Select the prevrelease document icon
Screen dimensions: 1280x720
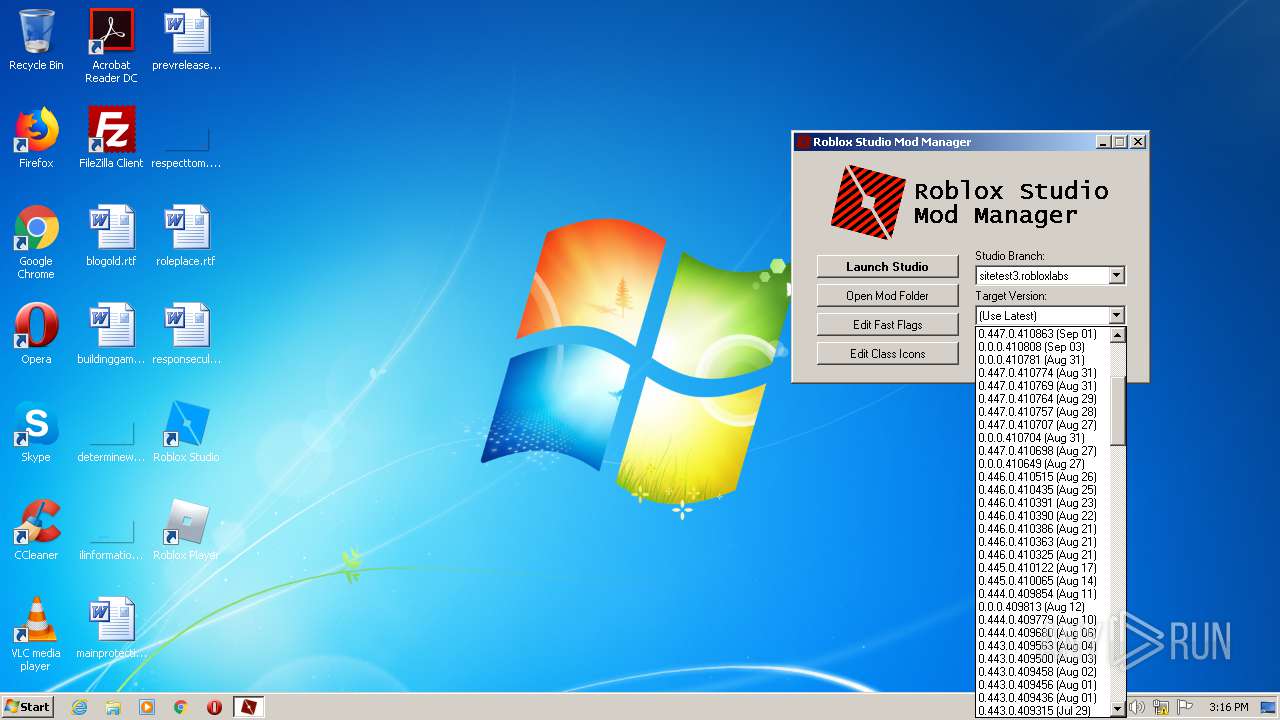coord(186,41)
